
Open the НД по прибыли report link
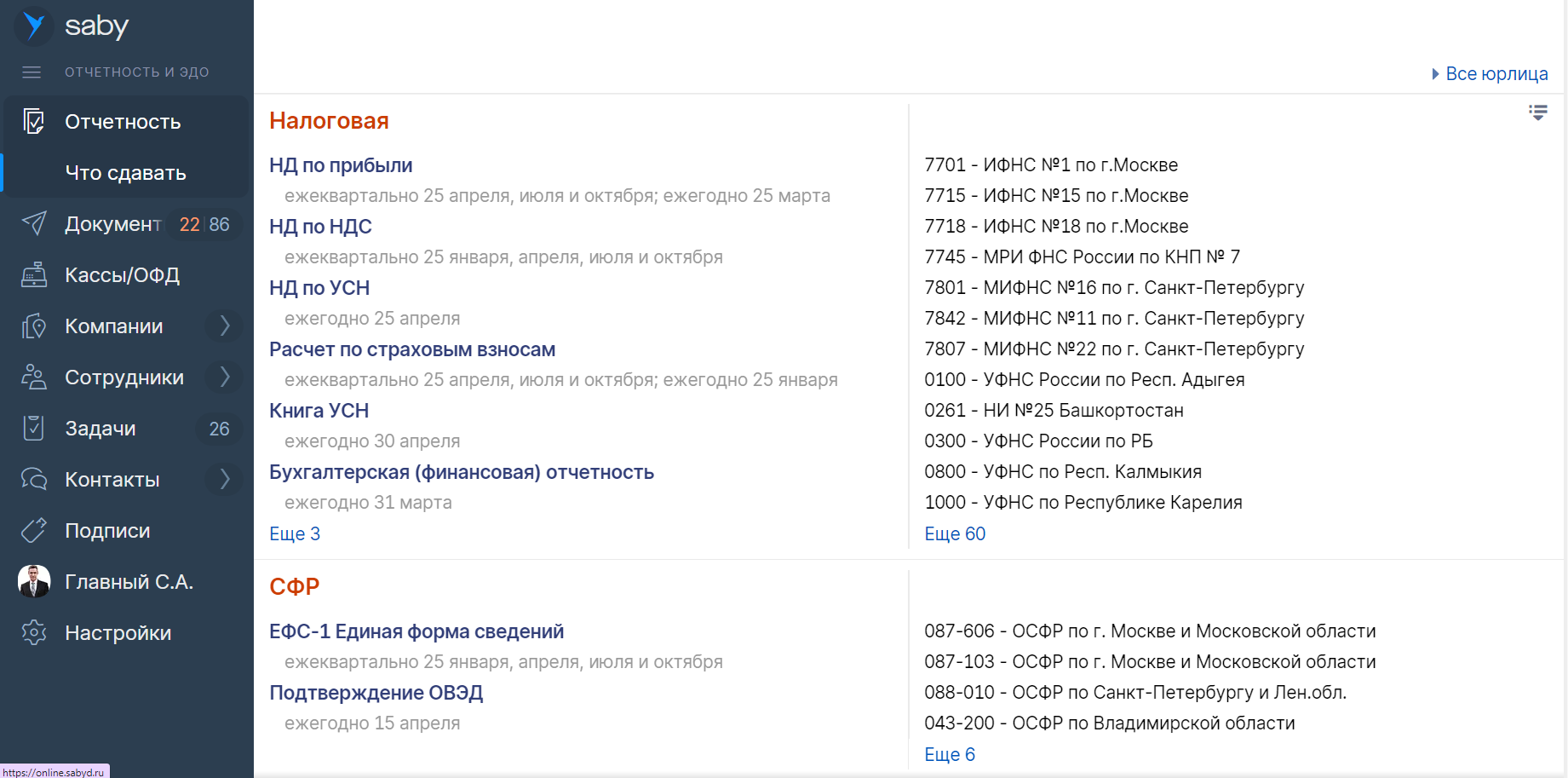[341, 165]
